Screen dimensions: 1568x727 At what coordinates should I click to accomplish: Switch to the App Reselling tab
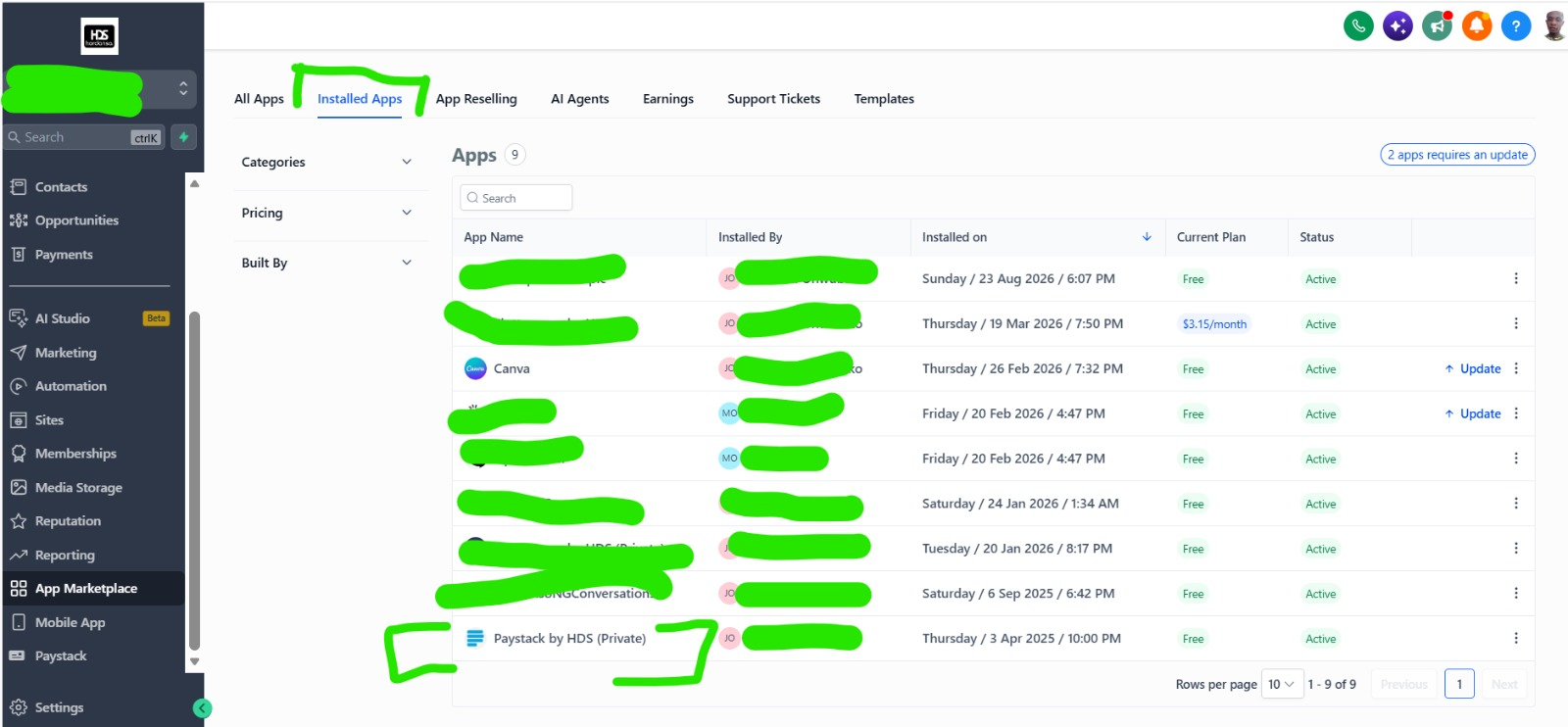coord(476,99)
